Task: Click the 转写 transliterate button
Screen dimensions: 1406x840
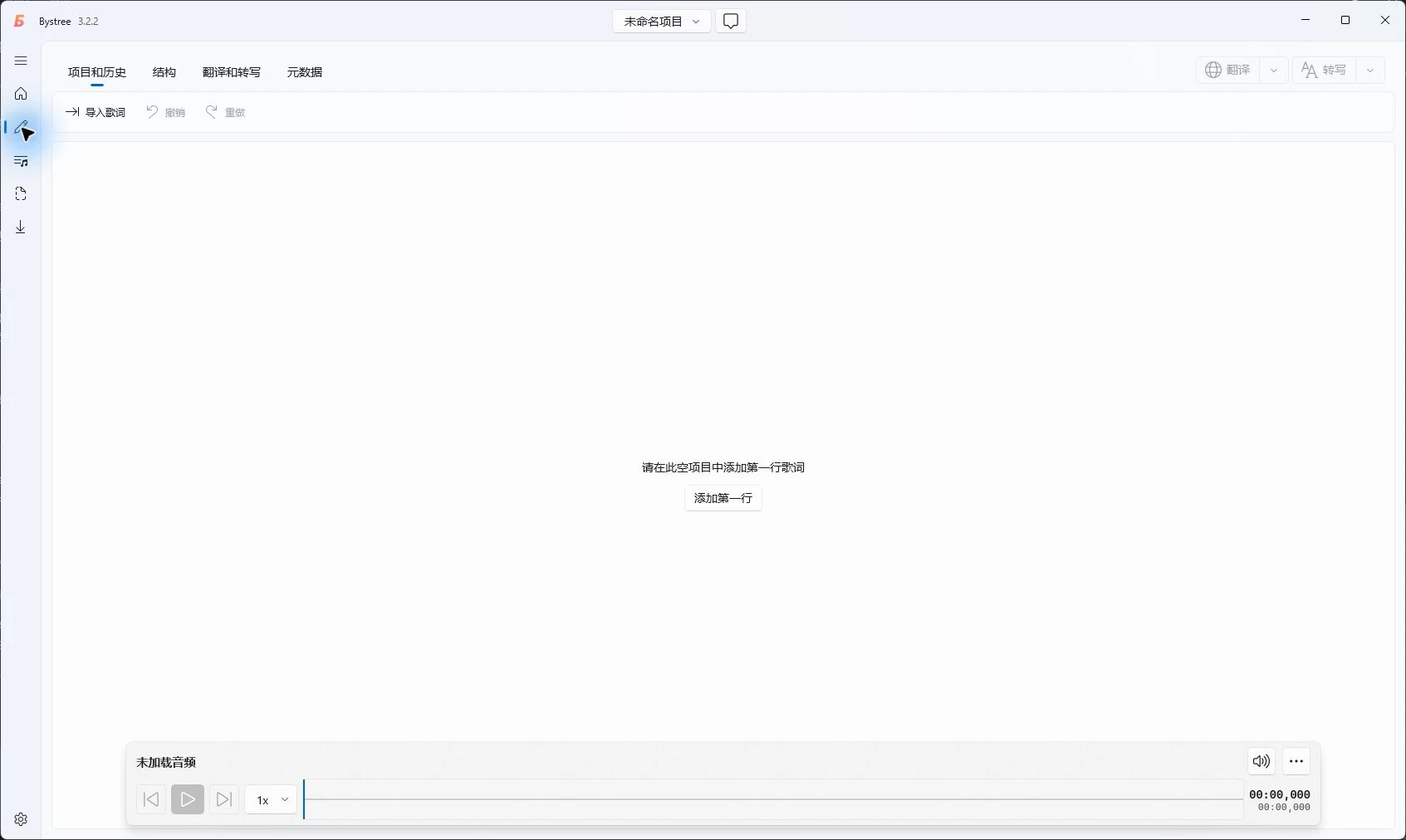Action: pyautogui.click(x=1325, y=70)
